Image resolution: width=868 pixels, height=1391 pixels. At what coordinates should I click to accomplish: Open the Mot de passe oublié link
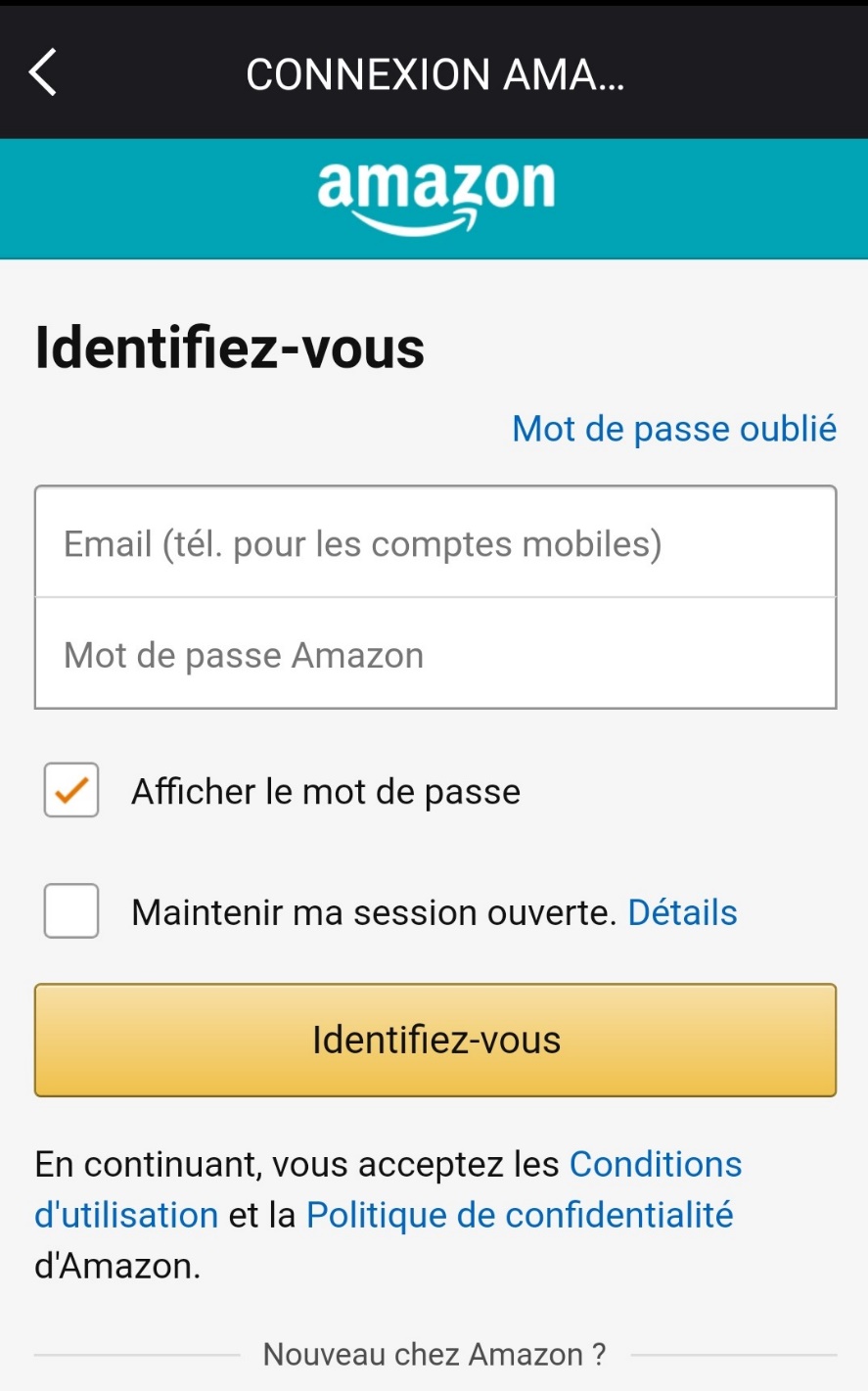(674, 429)
